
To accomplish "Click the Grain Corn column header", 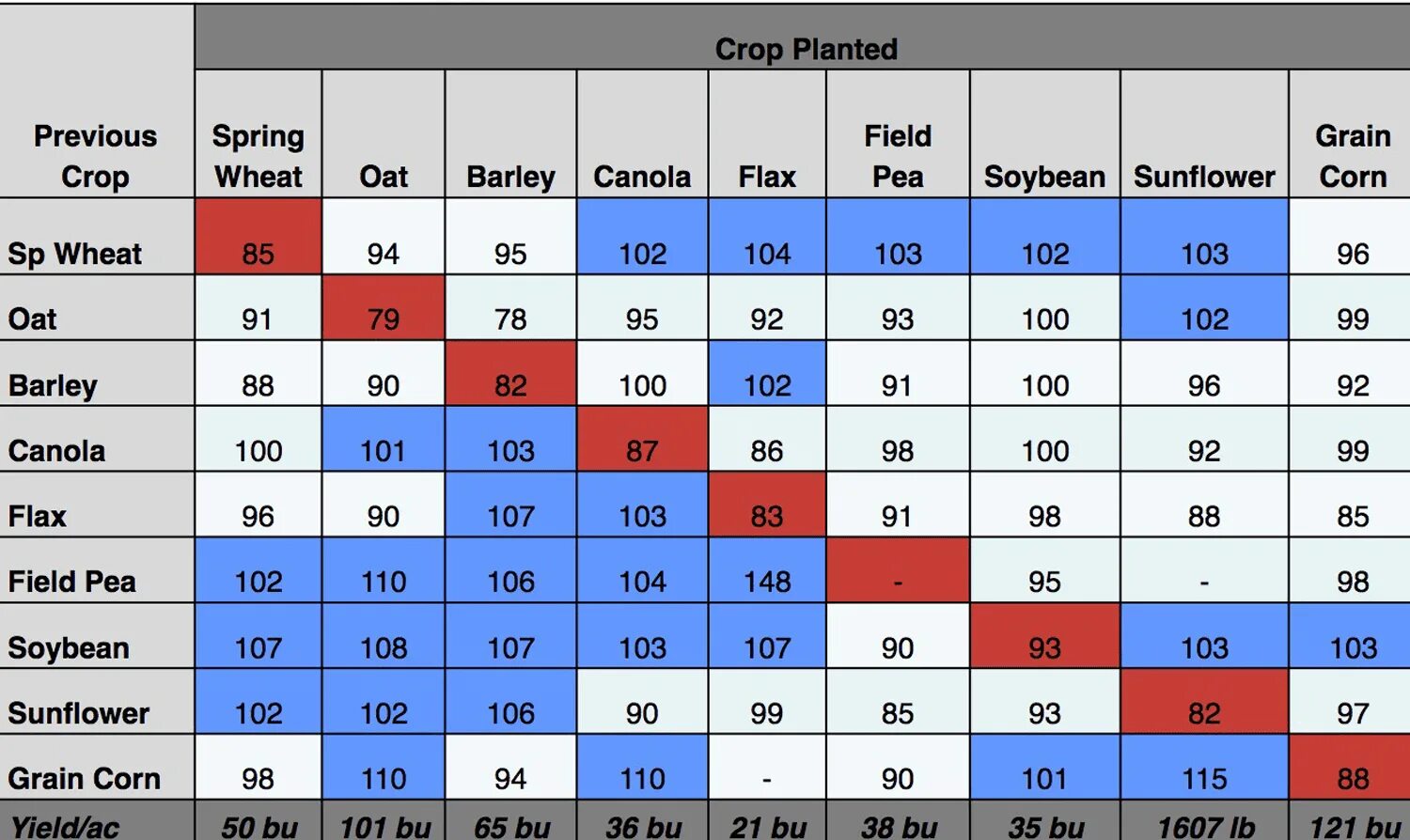I will coord(1350,134).
